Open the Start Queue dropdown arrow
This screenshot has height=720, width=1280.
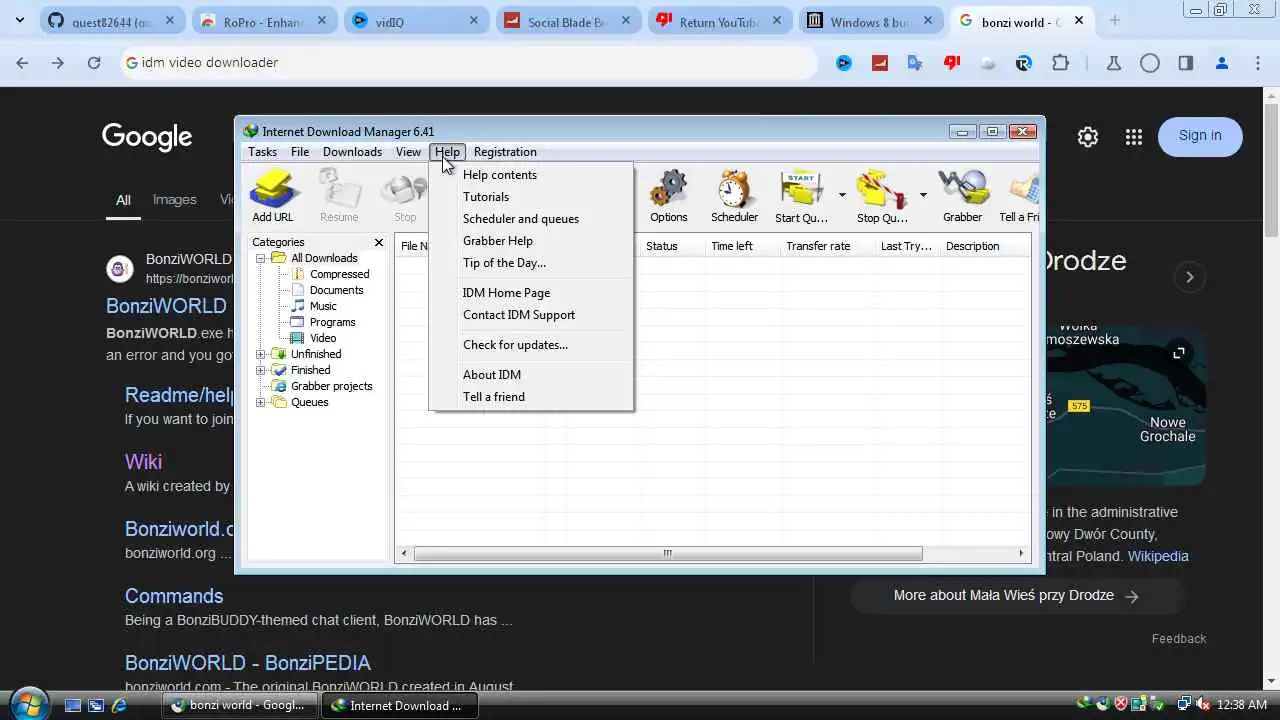point(842,195)
